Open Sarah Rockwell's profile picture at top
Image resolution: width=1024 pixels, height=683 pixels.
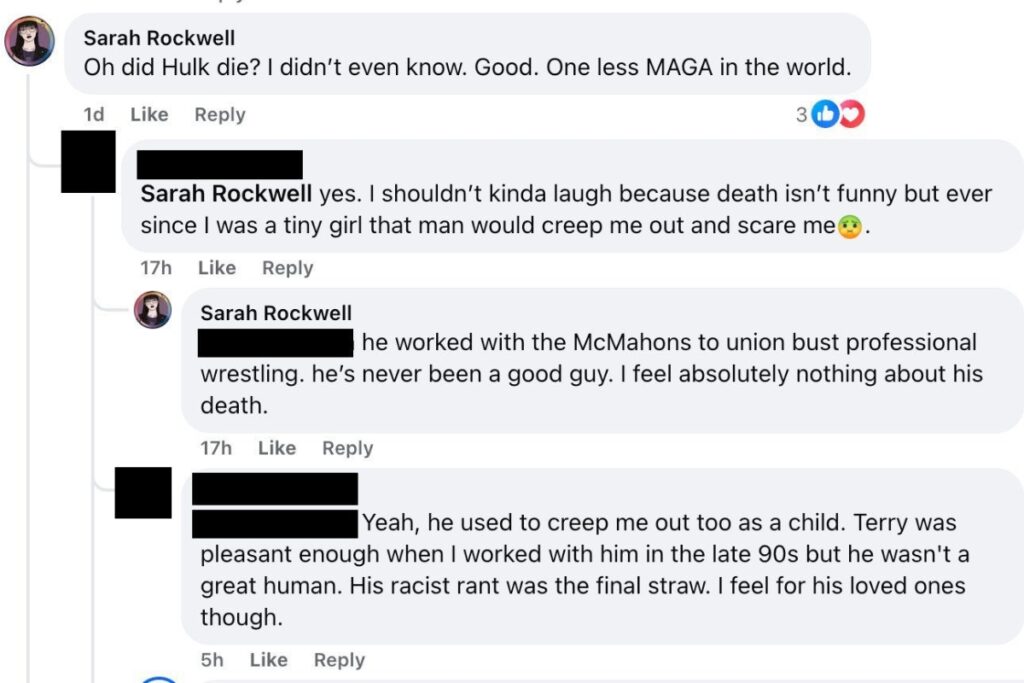point(30,40)
